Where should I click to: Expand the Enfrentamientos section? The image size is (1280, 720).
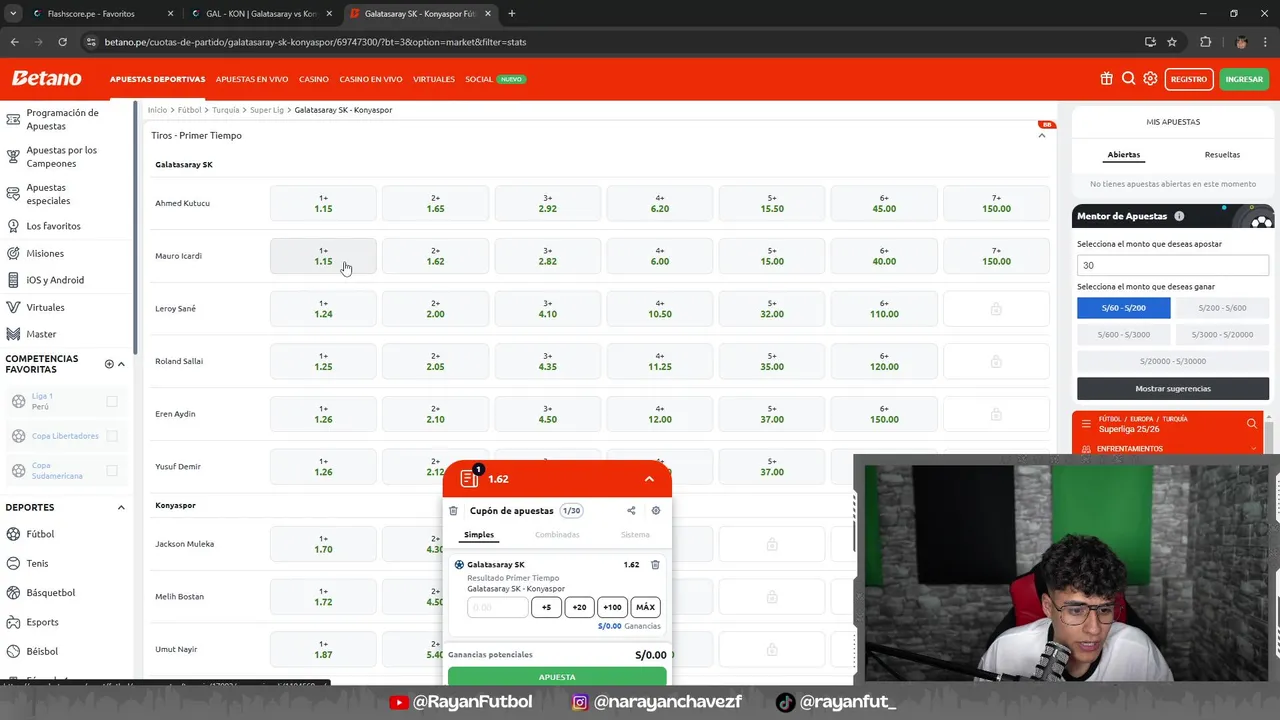pos(1254,449)
